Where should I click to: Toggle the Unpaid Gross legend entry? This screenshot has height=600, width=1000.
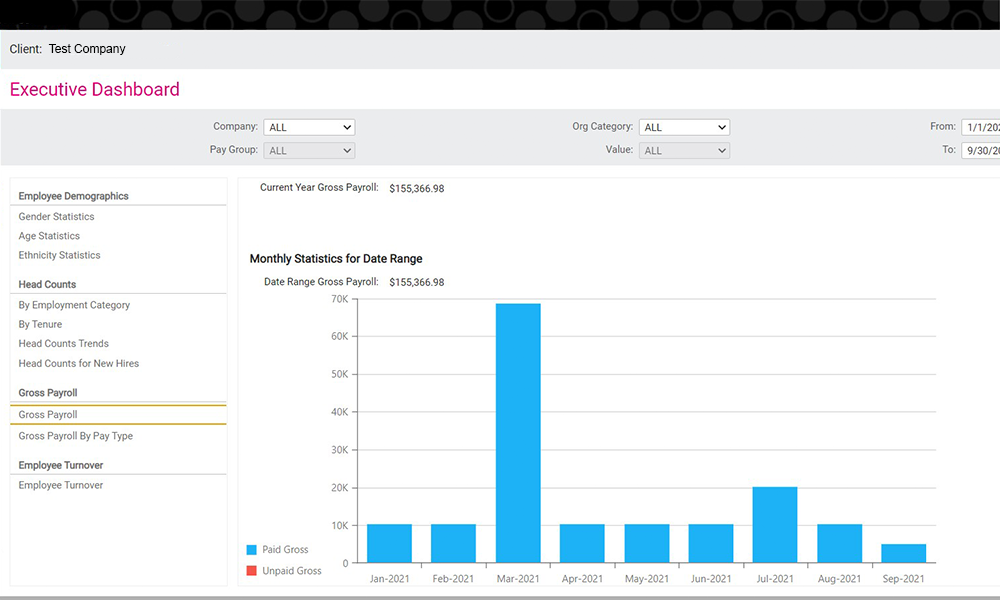(292, 571)
